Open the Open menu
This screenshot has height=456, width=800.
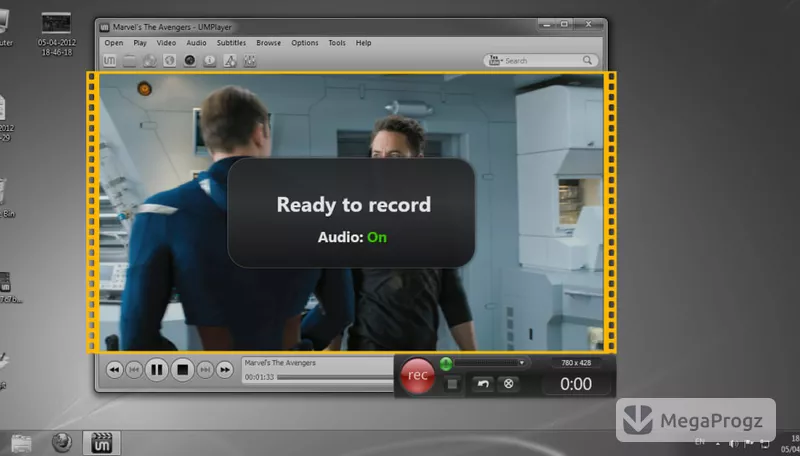click(x=114, y=43)
